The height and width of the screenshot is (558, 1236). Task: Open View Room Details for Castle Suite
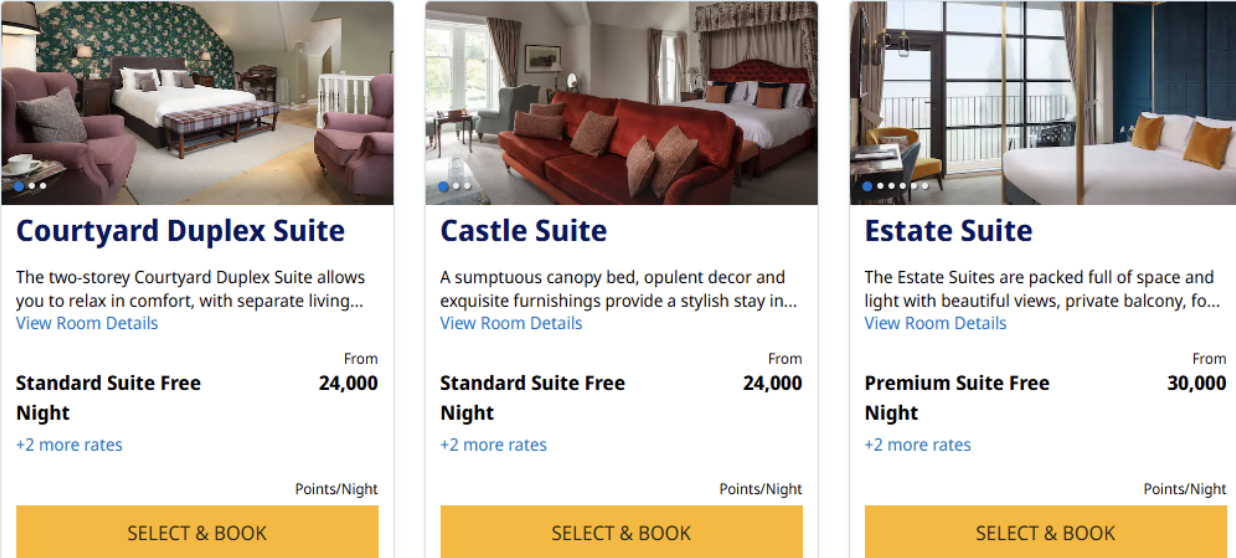pyautogui.click(x=511, y=323)
